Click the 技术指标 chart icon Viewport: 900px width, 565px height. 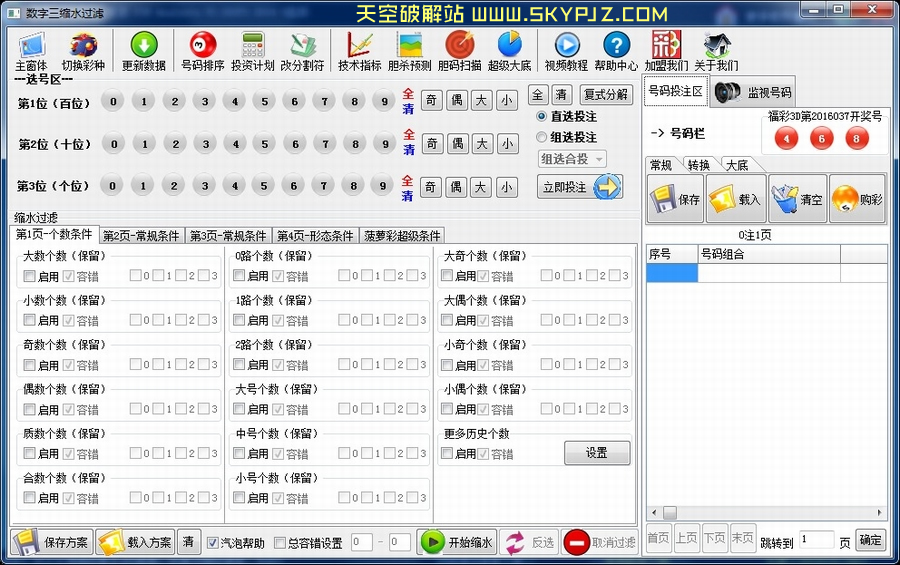359,46
